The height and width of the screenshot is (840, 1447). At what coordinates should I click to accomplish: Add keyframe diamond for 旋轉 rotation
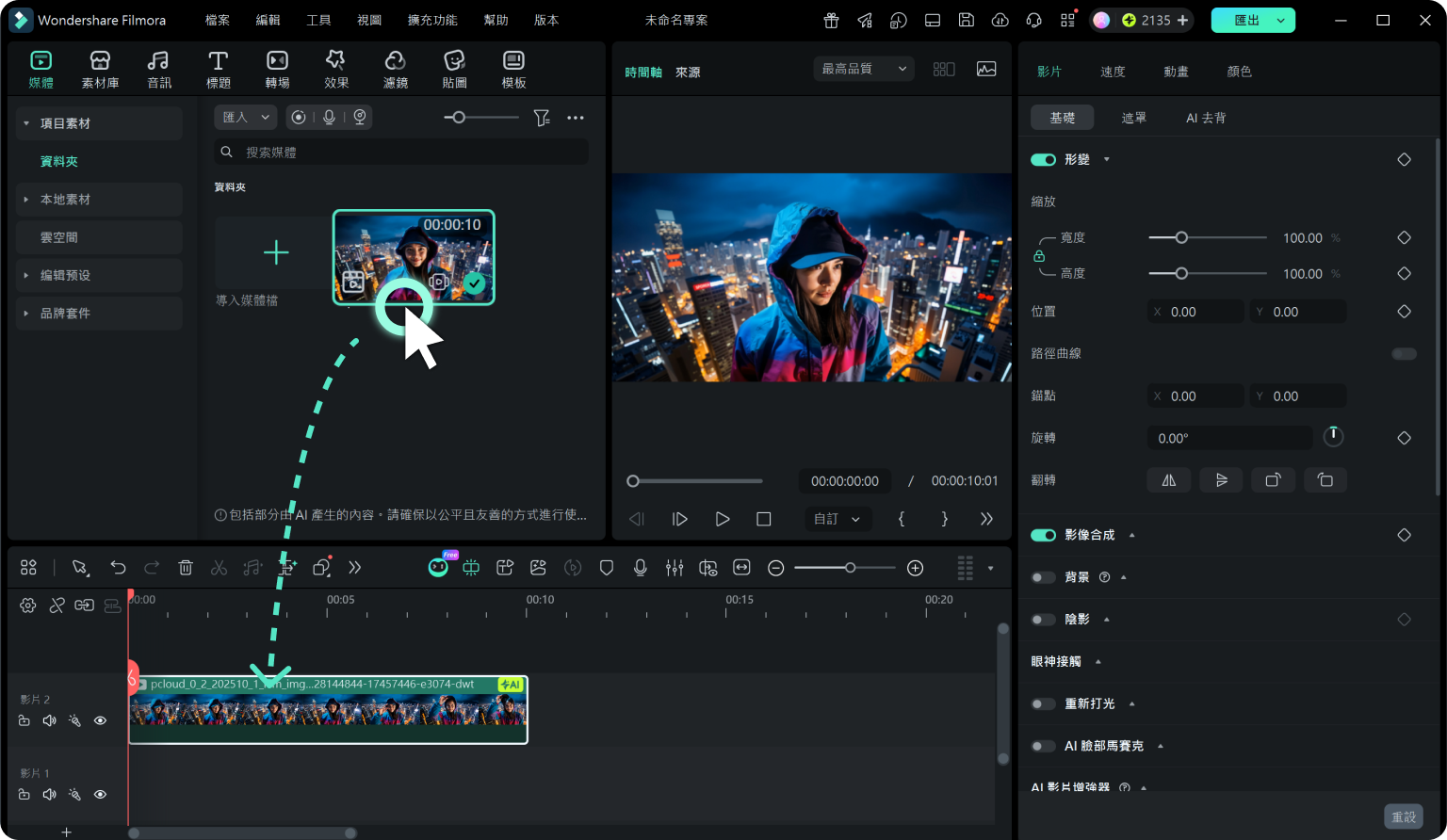click(1404, 438)
